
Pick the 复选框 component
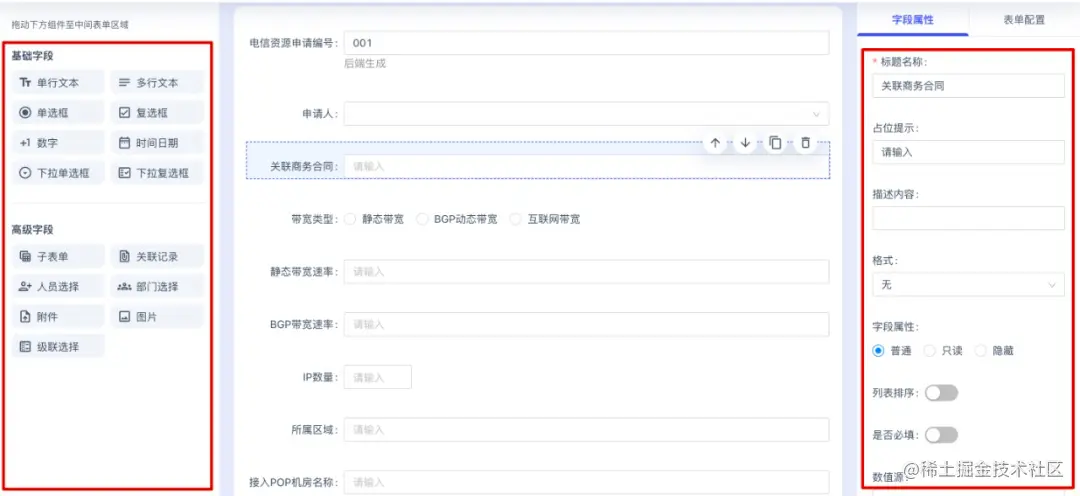pyautogui.click(x=157, y=113)
